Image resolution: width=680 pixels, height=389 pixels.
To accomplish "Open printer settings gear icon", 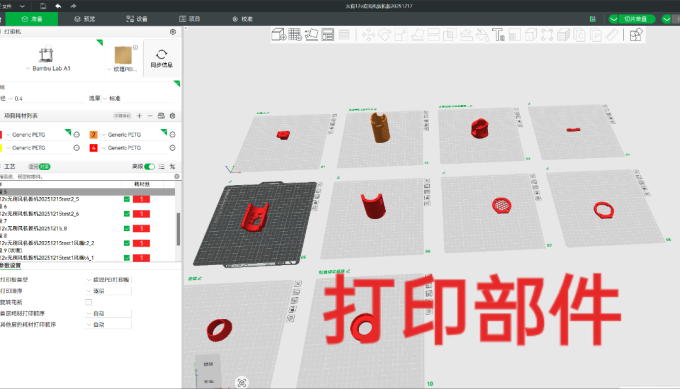I will (x=173, y=32).
